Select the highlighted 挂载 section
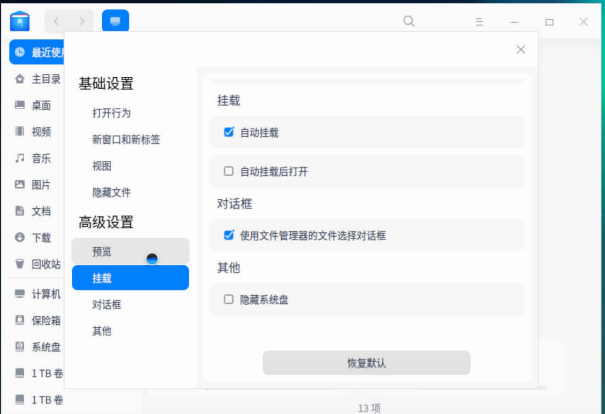The width and height of the screenshot is (605, 414). (130, 278)
